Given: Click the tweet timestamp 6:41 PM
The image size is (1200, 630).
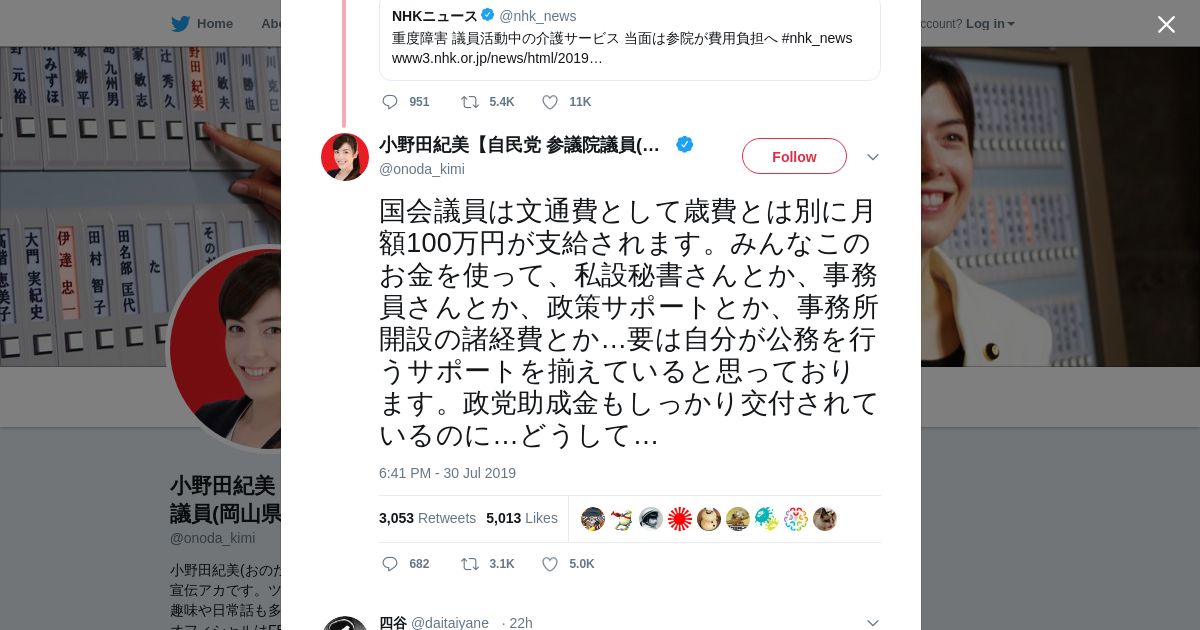Looking at the screenshot, I should click(x=447, y=473).
